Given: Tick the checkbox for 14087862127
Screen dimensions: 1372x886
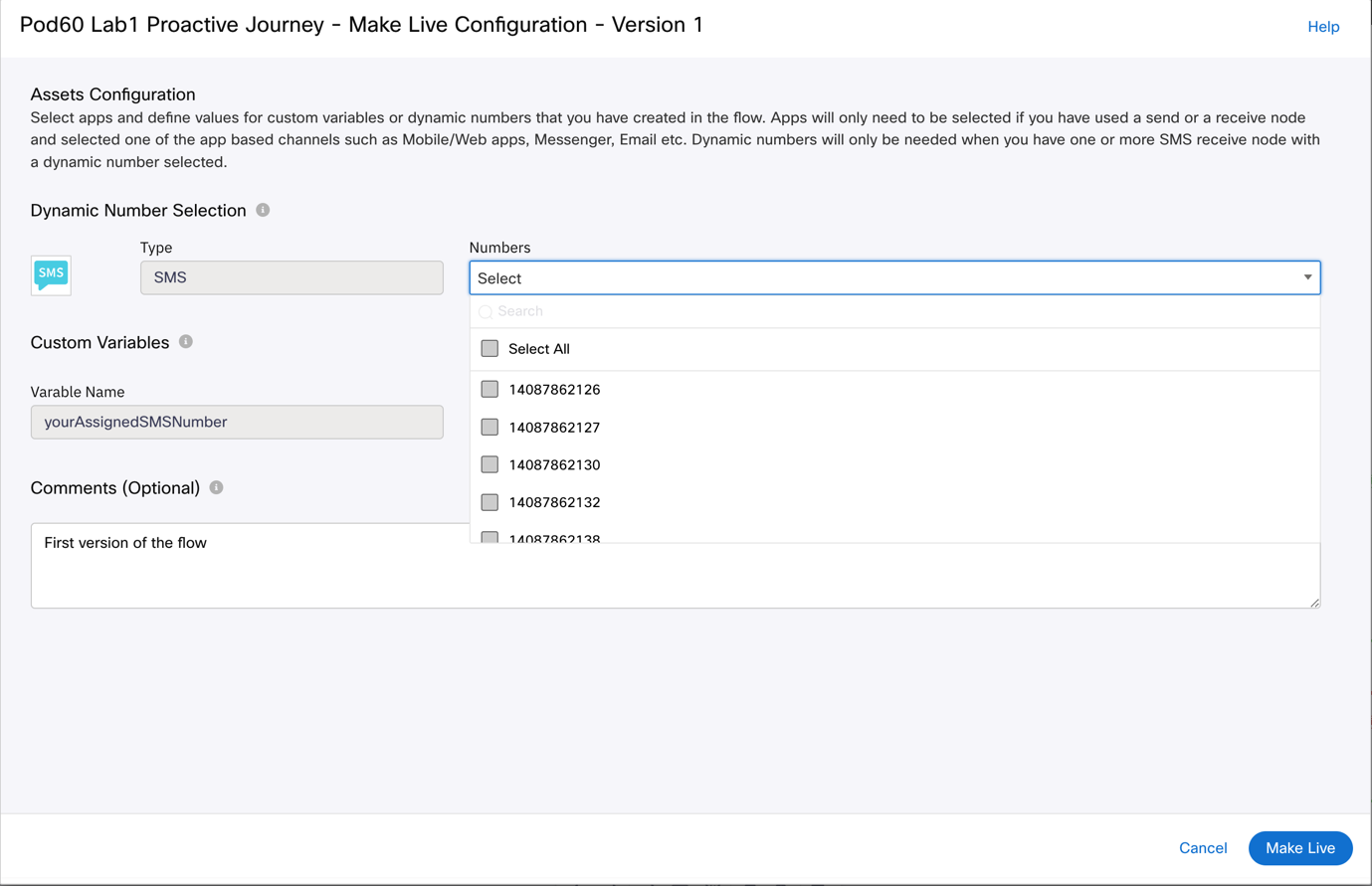Looking at the screenshot, I should click(x=490, y=427).
